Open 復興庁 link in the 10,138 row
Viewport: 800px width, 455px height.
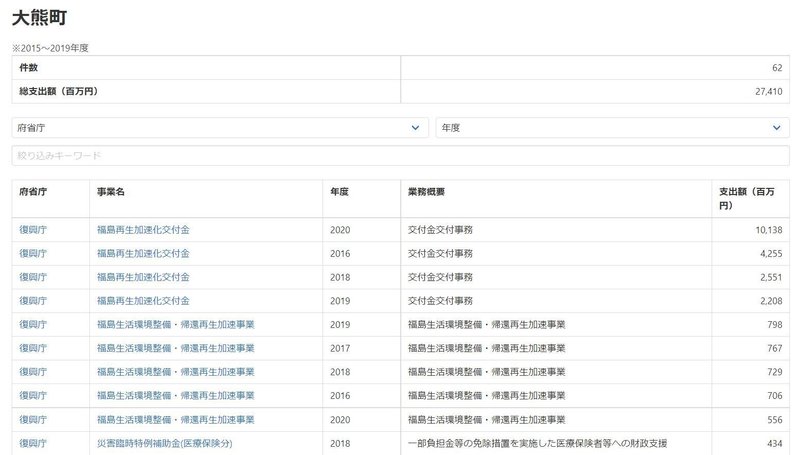(x=33, y=230)
